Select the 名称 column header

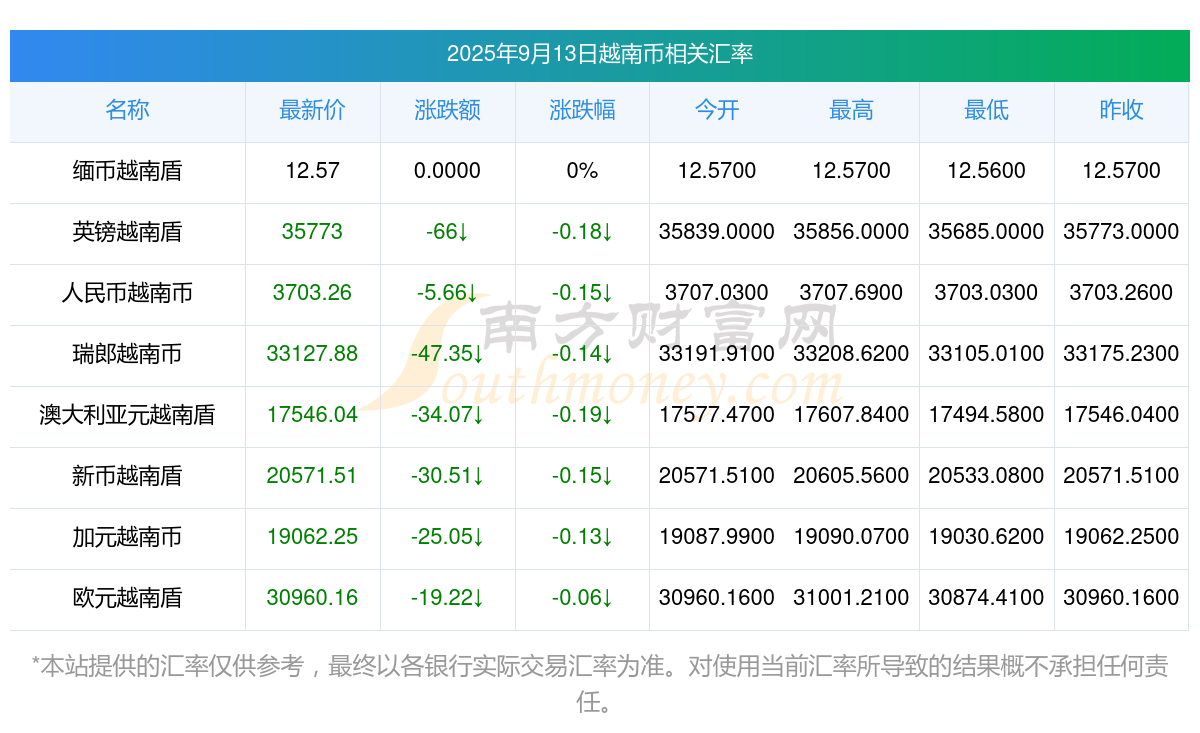tap(127, 111)
